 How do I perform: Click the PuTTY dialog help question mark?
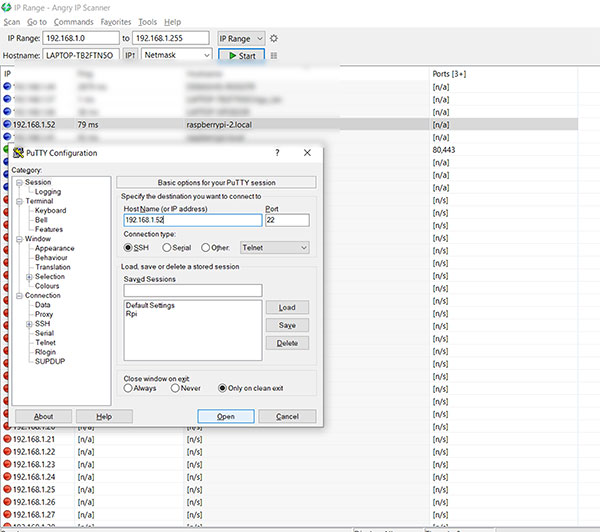(x=277, y=153)
